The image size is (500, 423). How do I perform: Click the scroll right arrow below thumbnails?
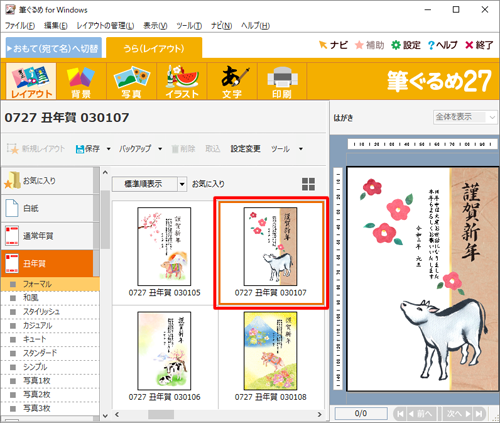tap(319, 415)
